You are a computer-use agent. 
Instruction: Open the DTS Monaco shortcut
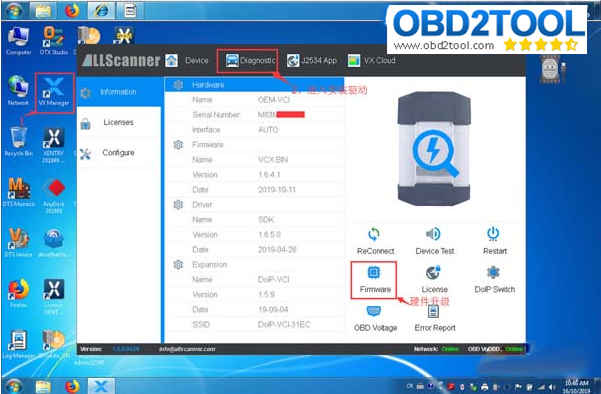pyautogui.click(x=18, y=192)
